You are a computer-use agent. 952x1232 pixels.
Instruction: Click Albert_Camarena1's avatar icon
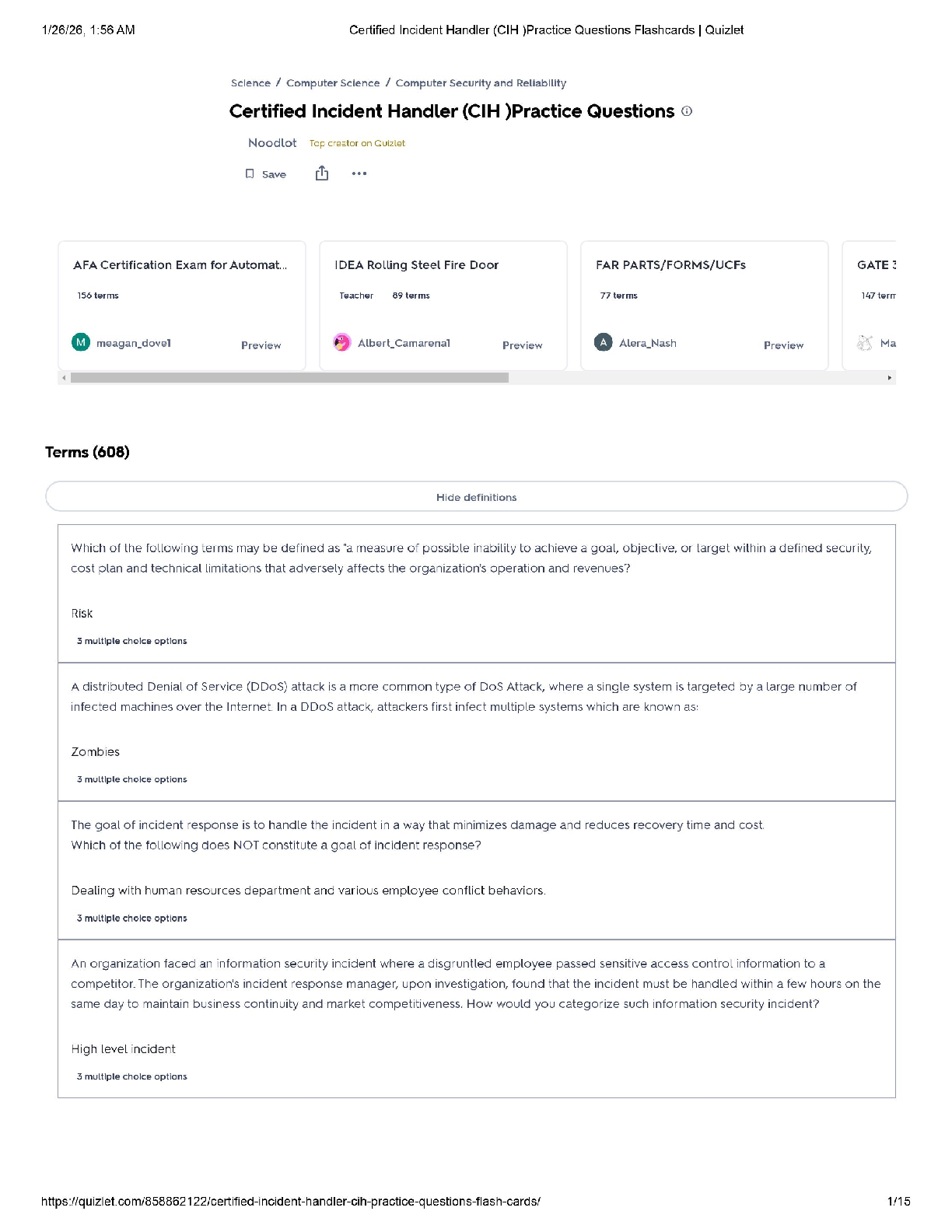(342, 342)
